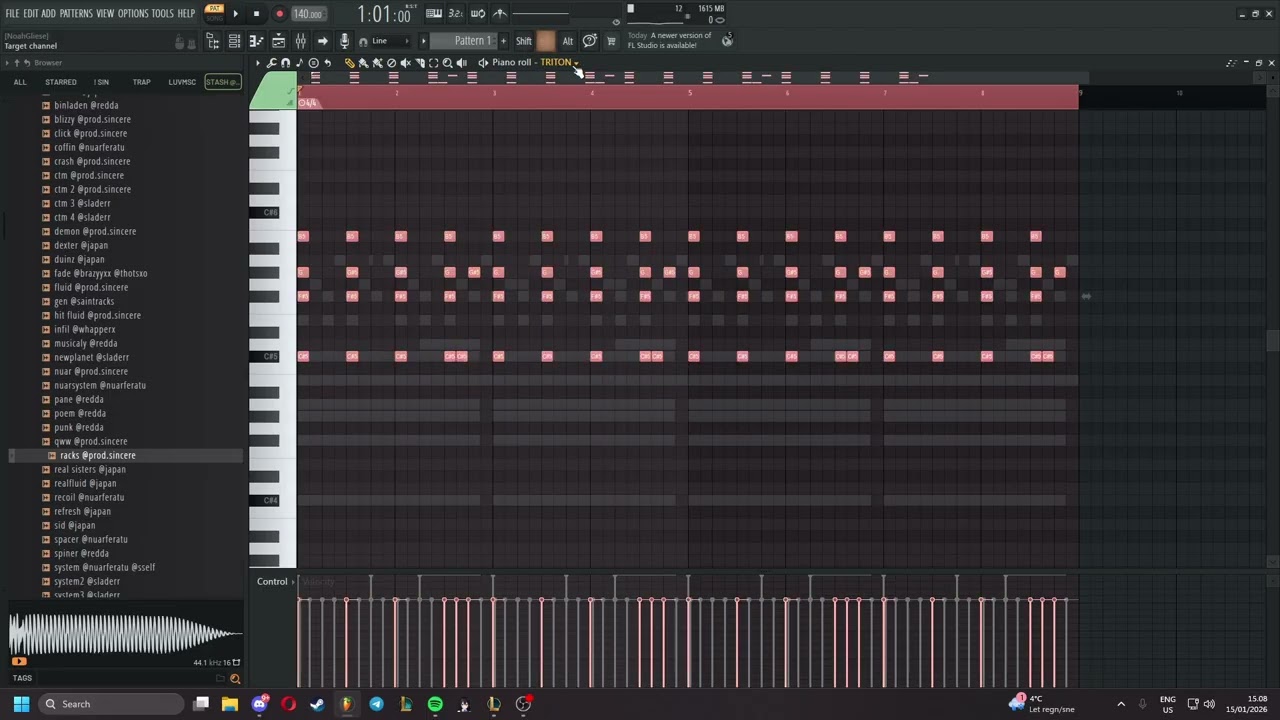
Task: Open the PATTERNS menu
Action: [76, 13]
